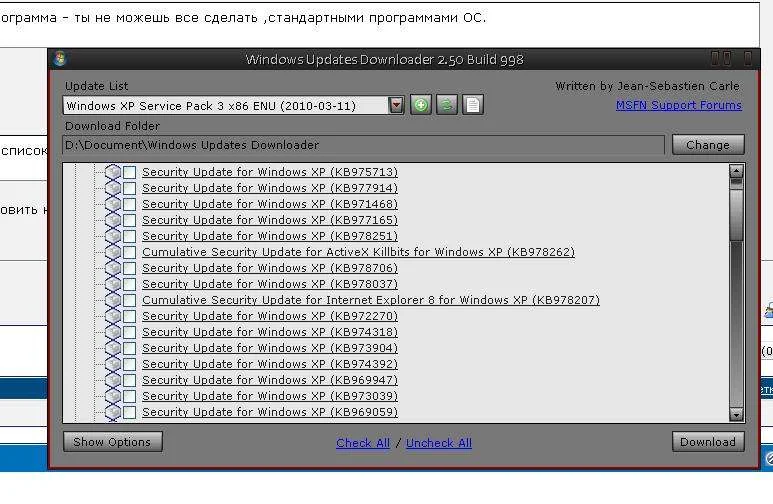Open Security Update KB969059 link
The image size is (773, 504).
coord(270,412)
